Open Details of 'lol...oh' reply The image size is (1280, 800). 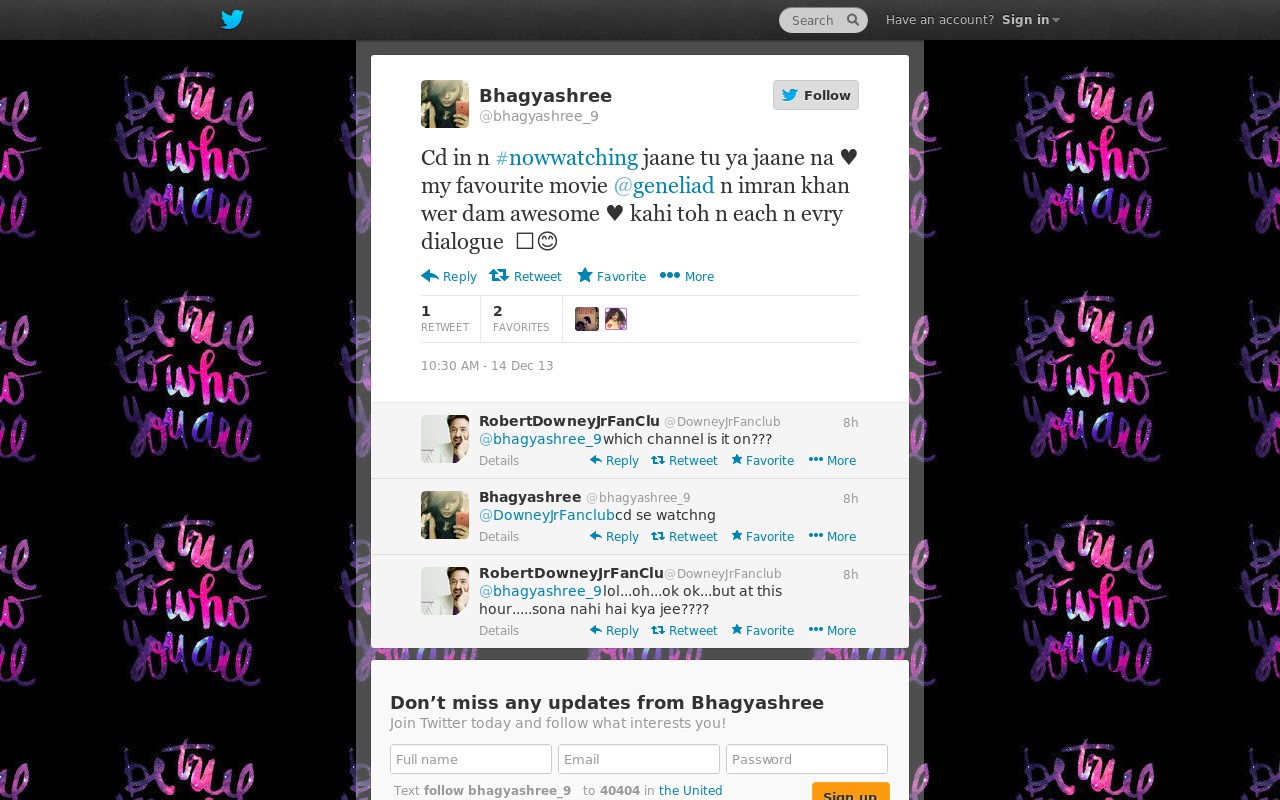[x=499, y=631]
